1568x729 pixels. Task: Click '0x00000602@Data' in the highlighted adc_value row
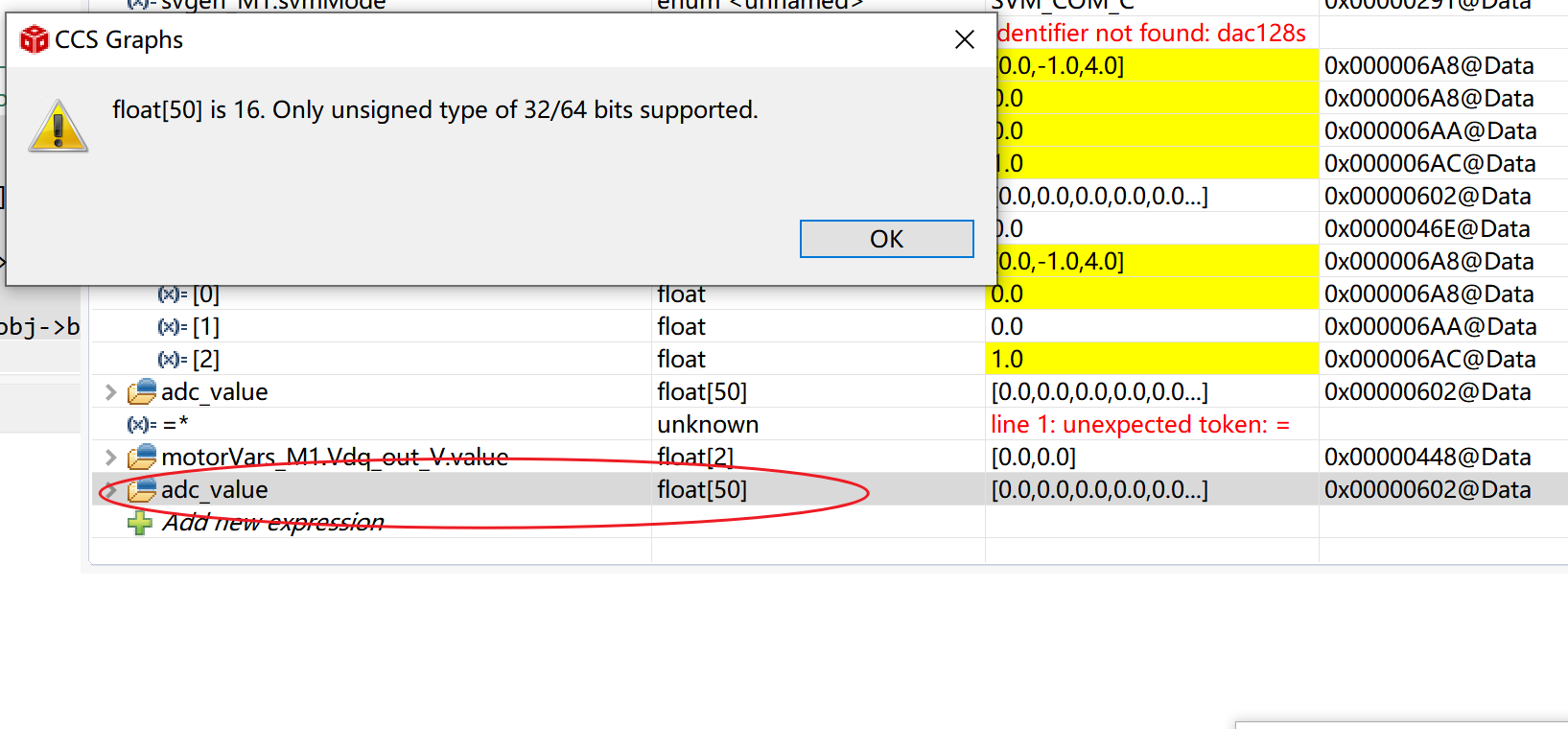[1427, 490]
